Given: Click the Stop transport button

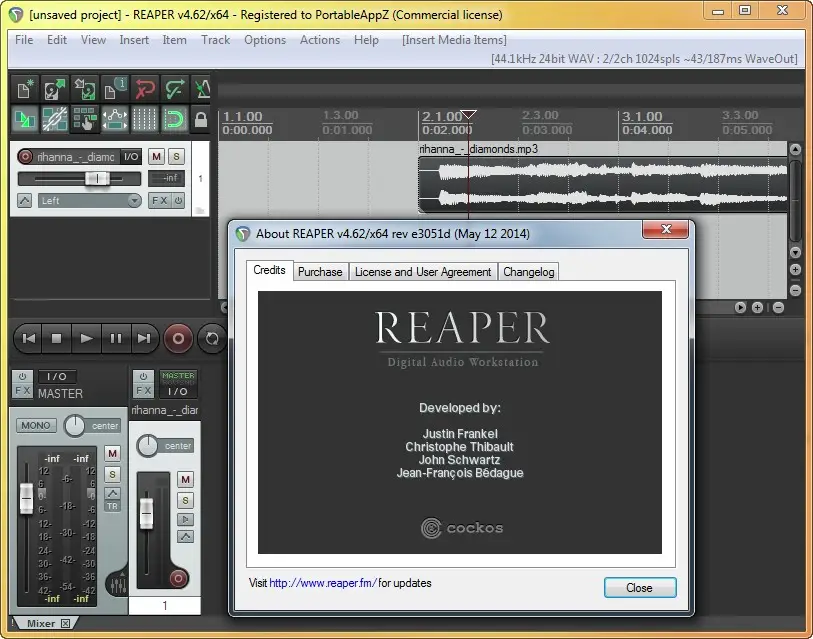Looking at the screenshot, I should tap(57, 339).
